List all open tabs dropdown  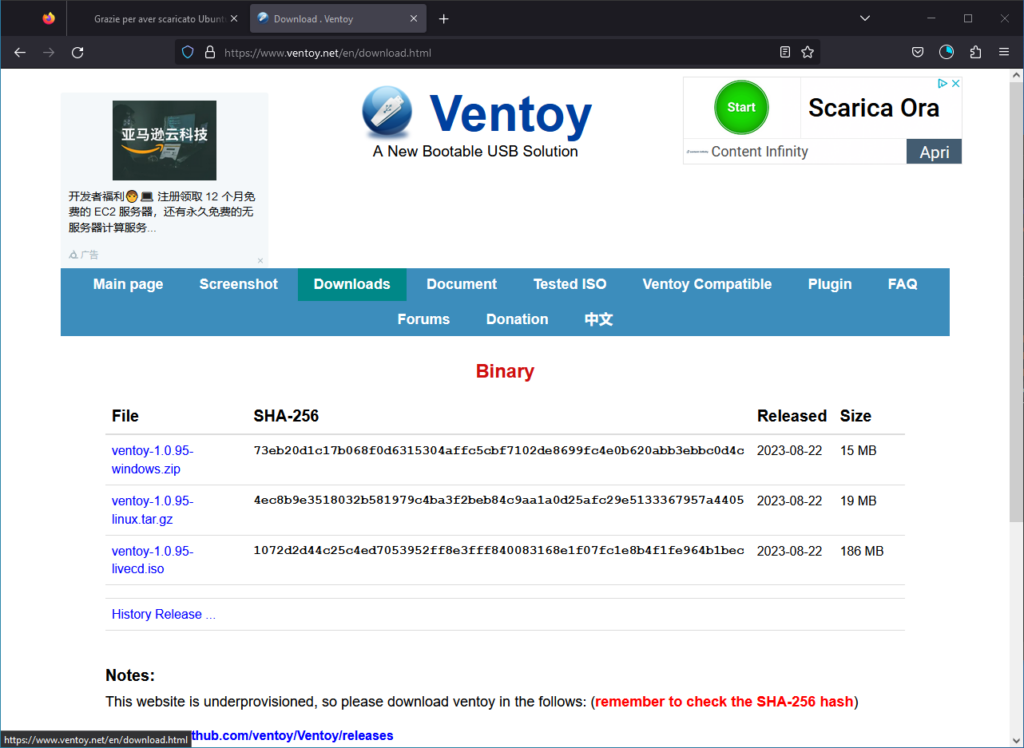865,18
